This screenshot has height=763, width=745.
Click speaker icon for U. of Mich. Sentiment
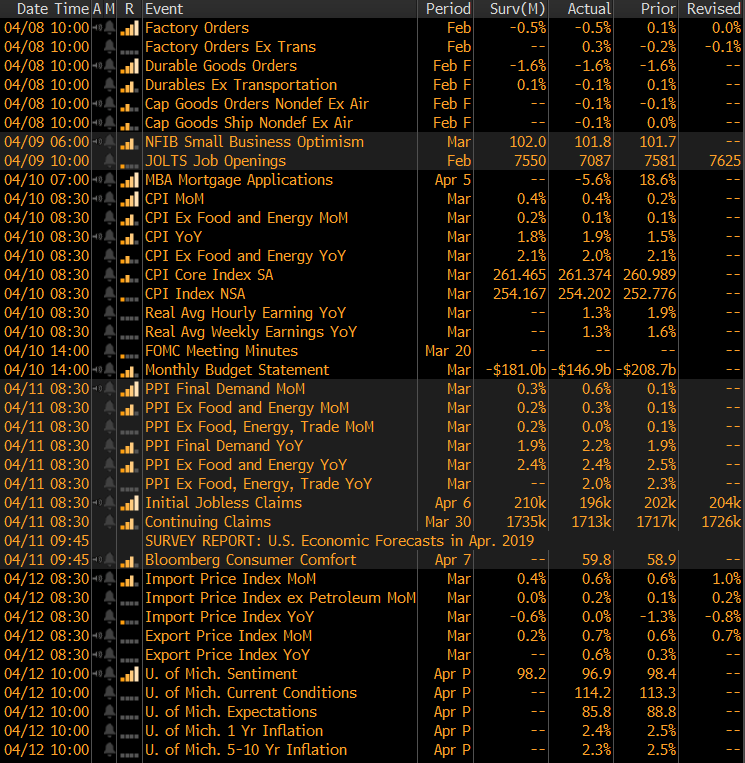point(96,674)
